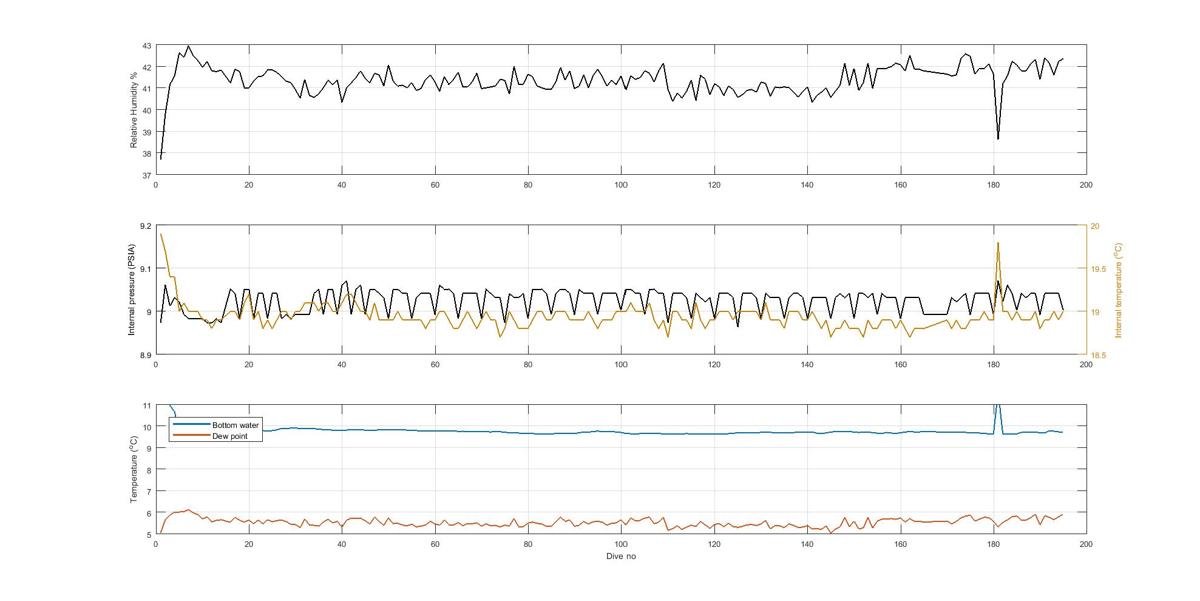Viewport: 1200px width, 601px height.
Task: Click the 11 tick on bottom plot y-axis
Action: point(146,405)
